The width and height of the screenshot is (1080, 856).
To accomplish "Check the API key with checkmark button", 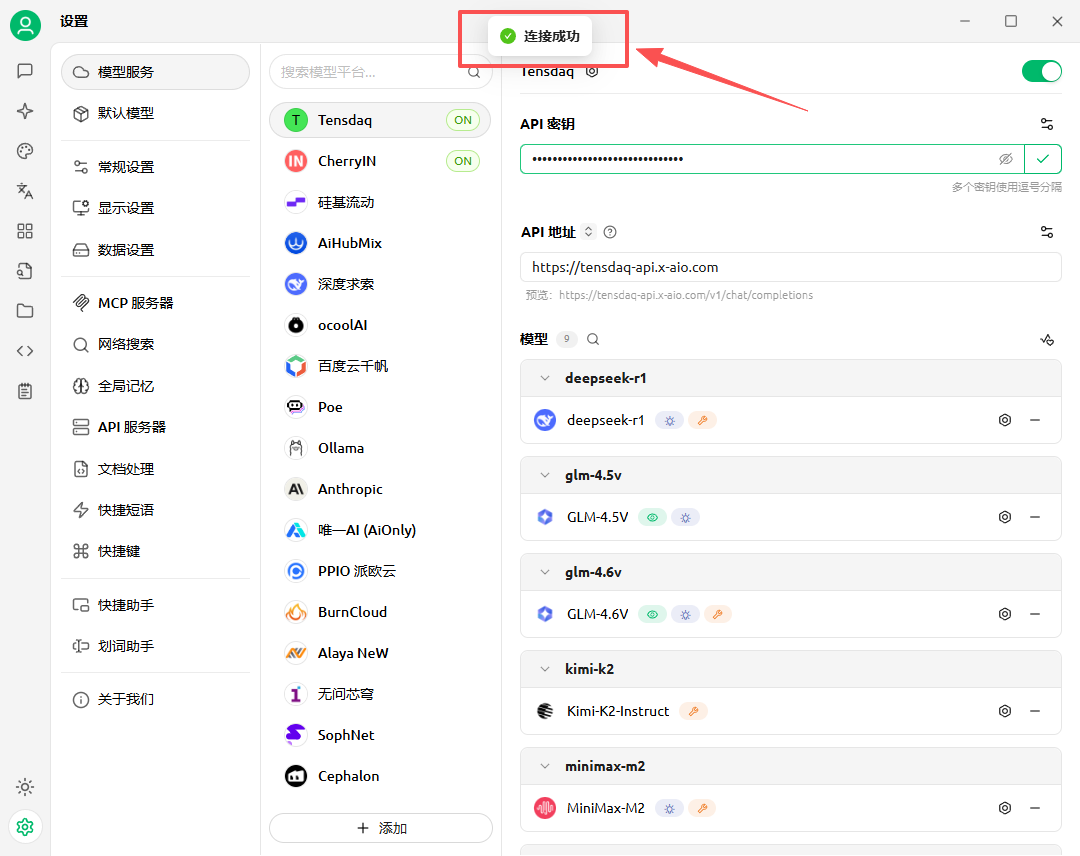I will click(x=1043, y=159).
